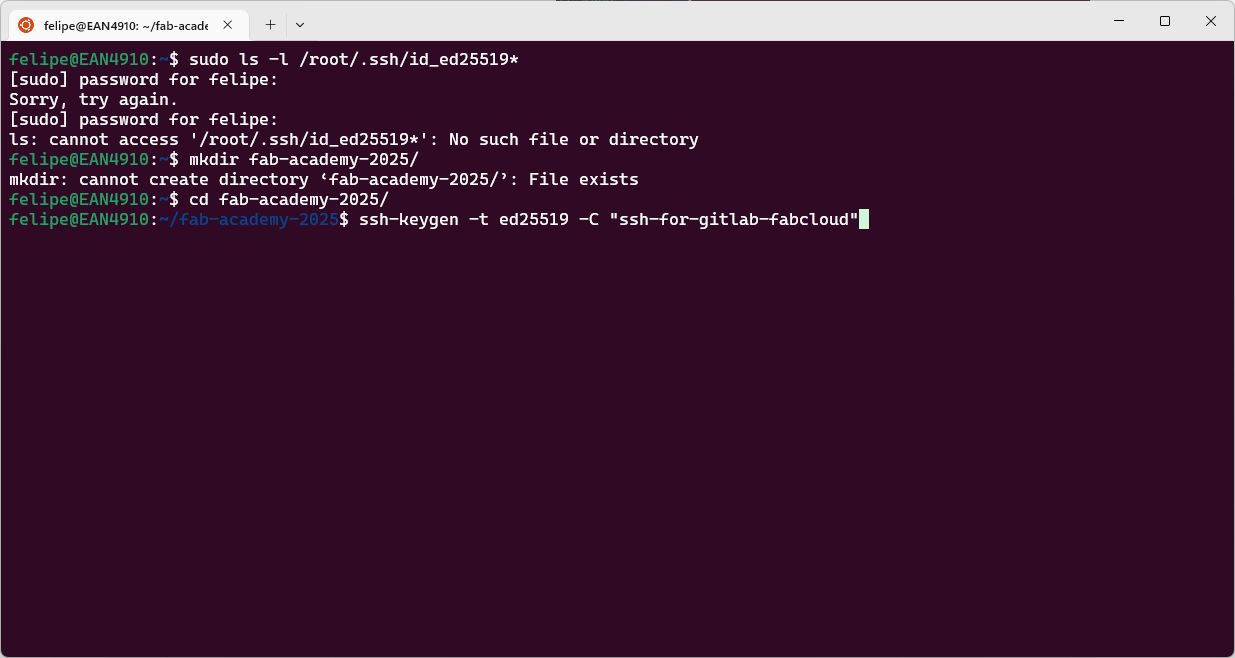Minimize the terminal window
Image resolution: width=1235 pixels, height=658 pixels.
[x=1118, y=21]
